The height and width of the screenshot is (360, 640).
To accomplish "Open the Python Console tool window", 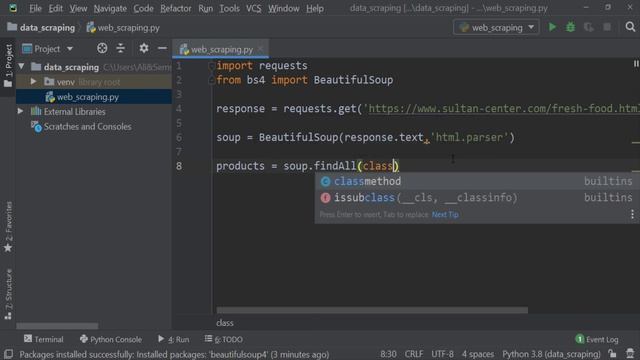I will click(x=111, y=339).
